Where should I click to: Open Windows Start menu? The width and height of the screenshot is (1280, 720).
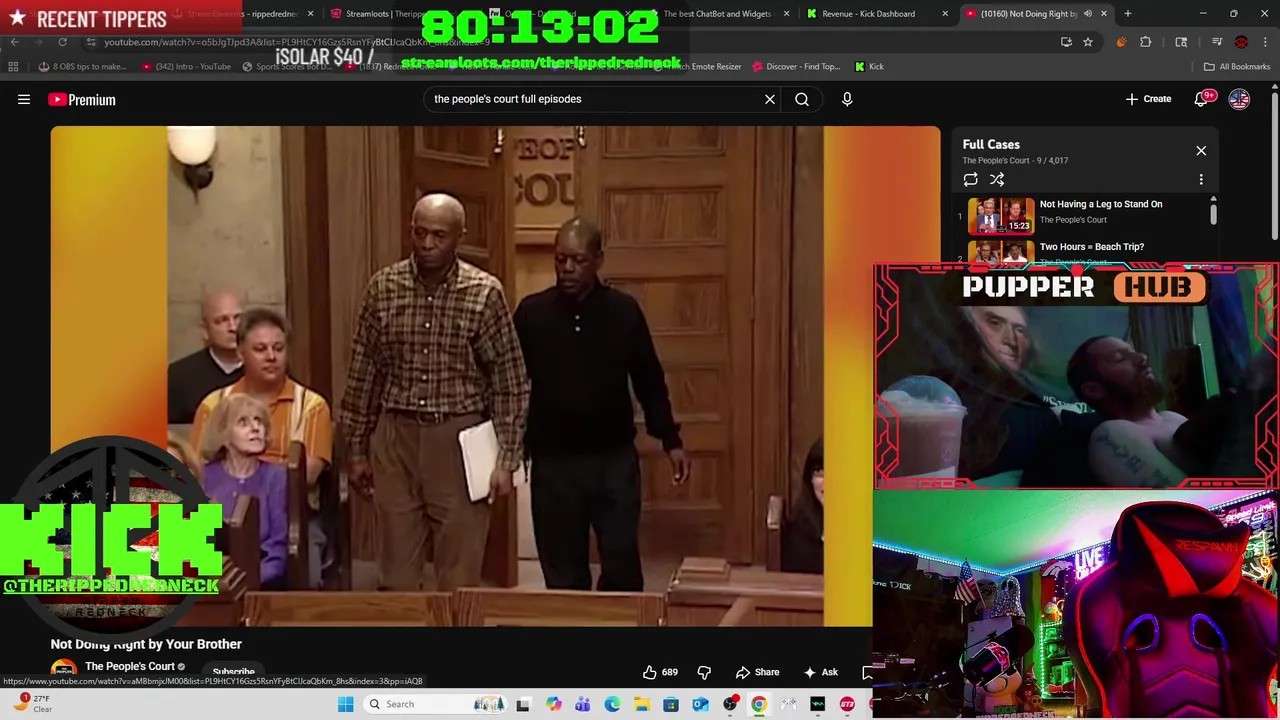coord(345,705)
